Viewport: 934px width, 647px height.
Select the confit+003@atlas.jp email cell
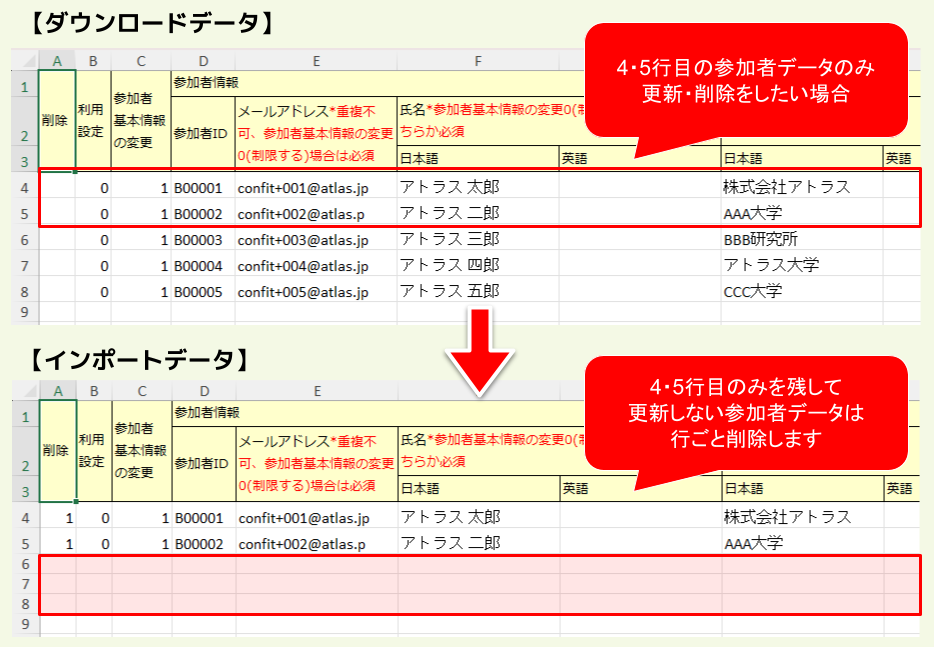tap(303, 240)
